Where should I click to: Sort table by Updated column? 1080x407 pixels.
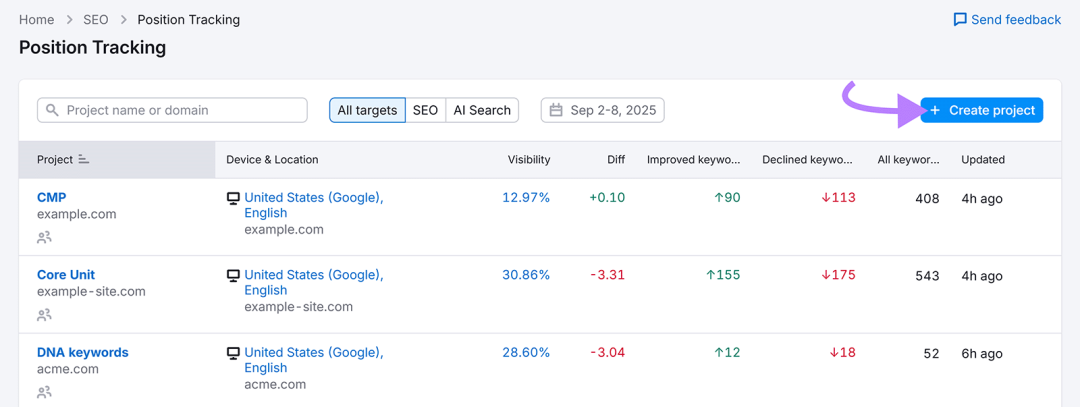(x=982, y=160)
